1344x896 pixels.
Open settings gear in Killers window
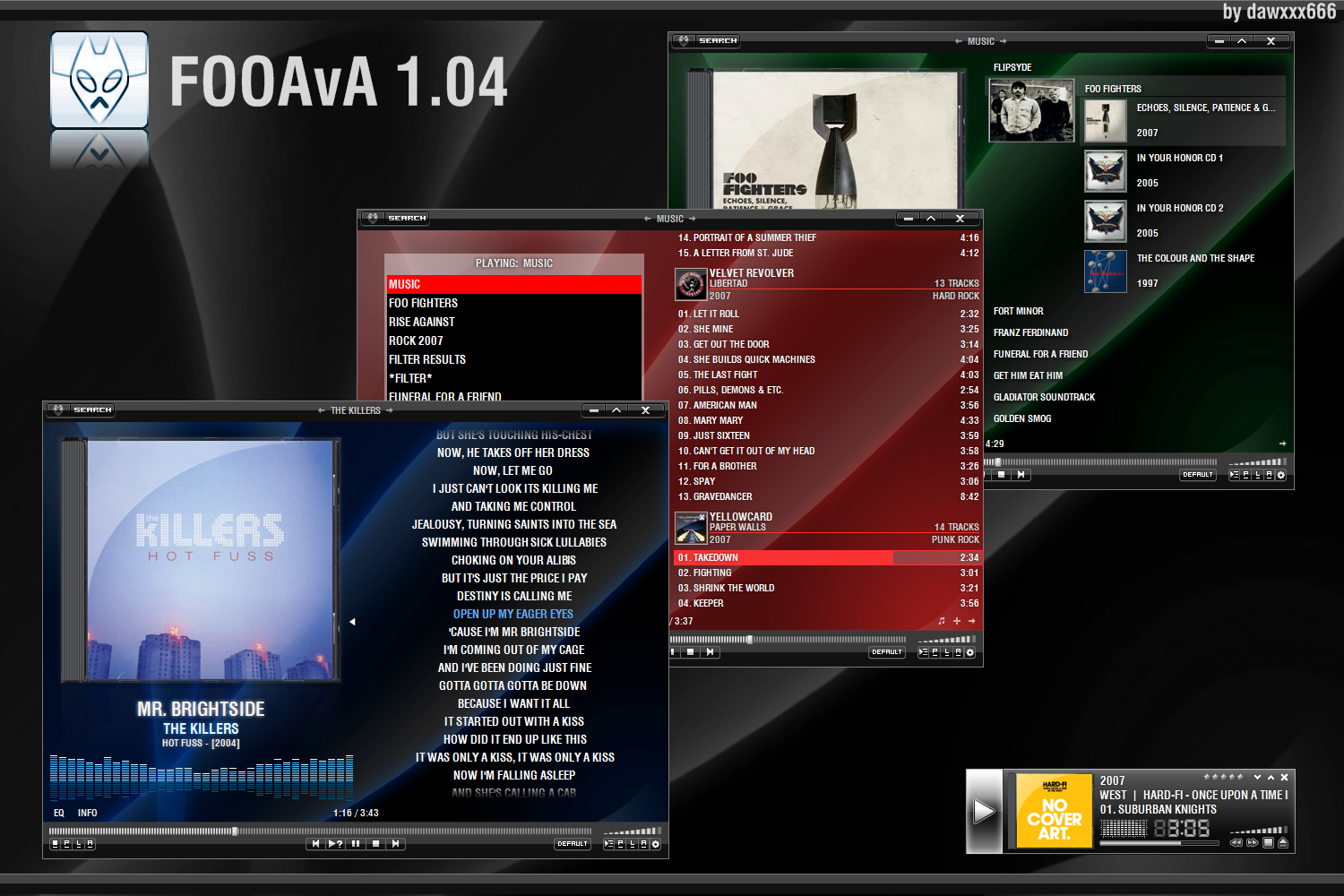[655, 843]
